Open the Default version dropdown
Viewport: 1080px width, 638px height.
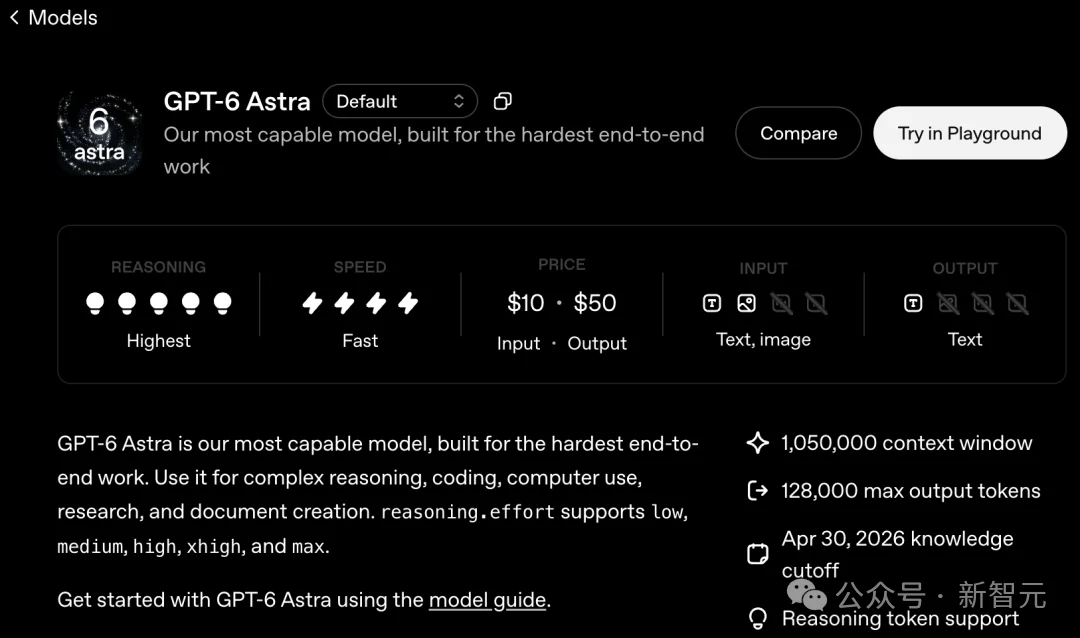(399, 101)
